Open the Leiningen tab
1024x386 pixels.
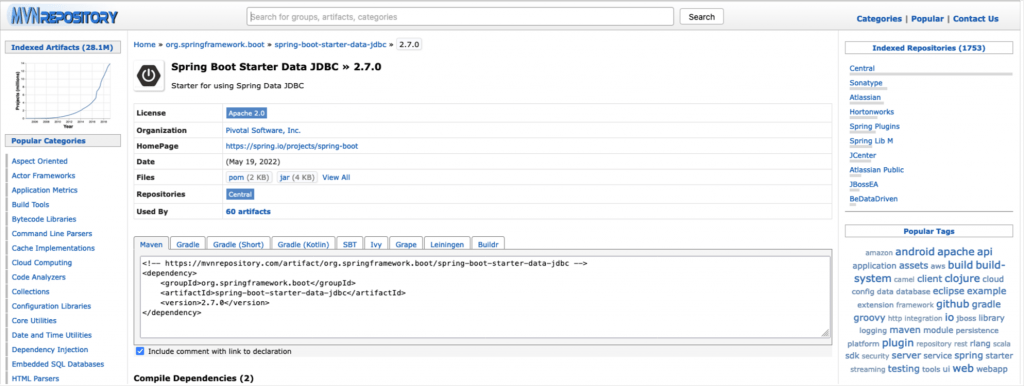pos(447,244)
